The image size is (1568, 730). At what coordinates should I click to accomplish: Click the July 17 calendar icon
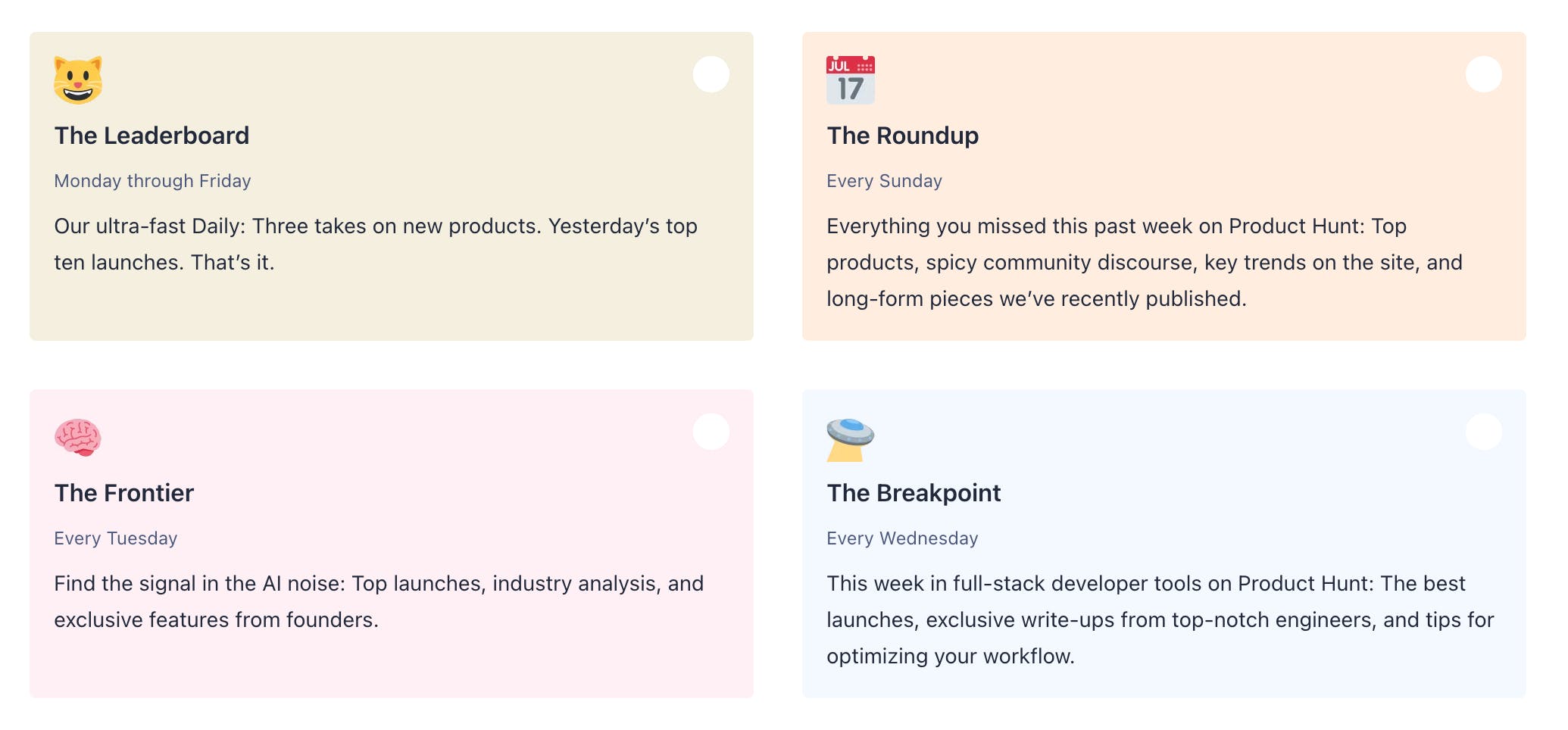click(850, 80)
